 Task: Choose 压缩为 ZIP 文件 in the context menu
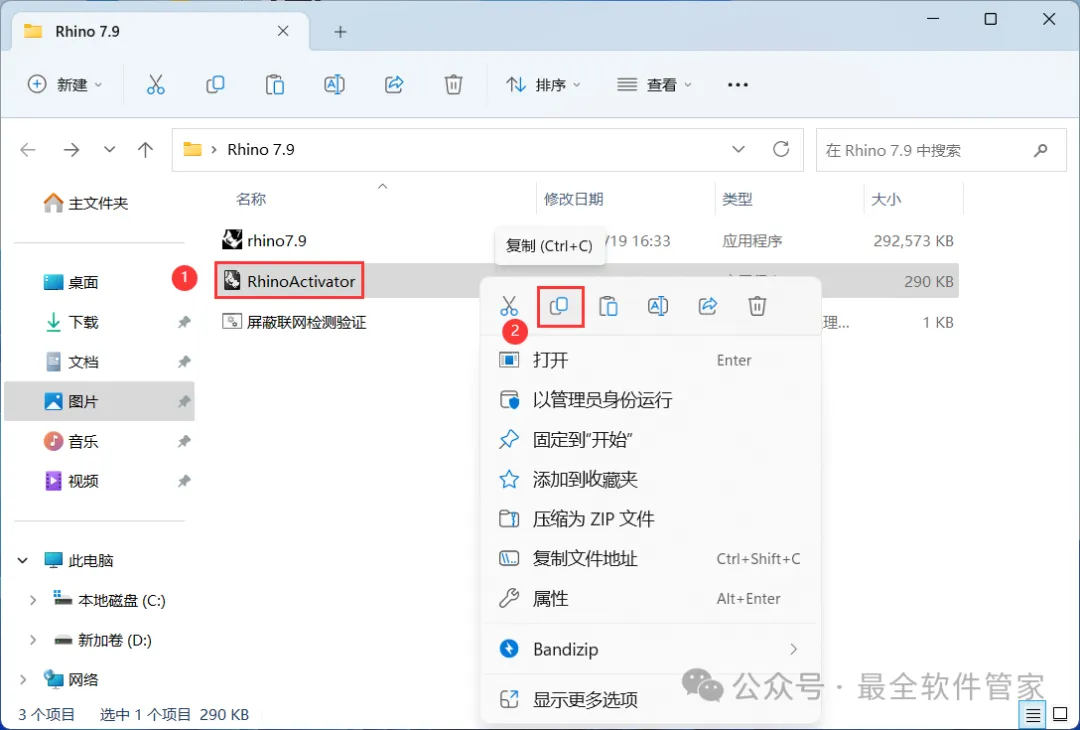pyautogui.click(x=650, y=519)
